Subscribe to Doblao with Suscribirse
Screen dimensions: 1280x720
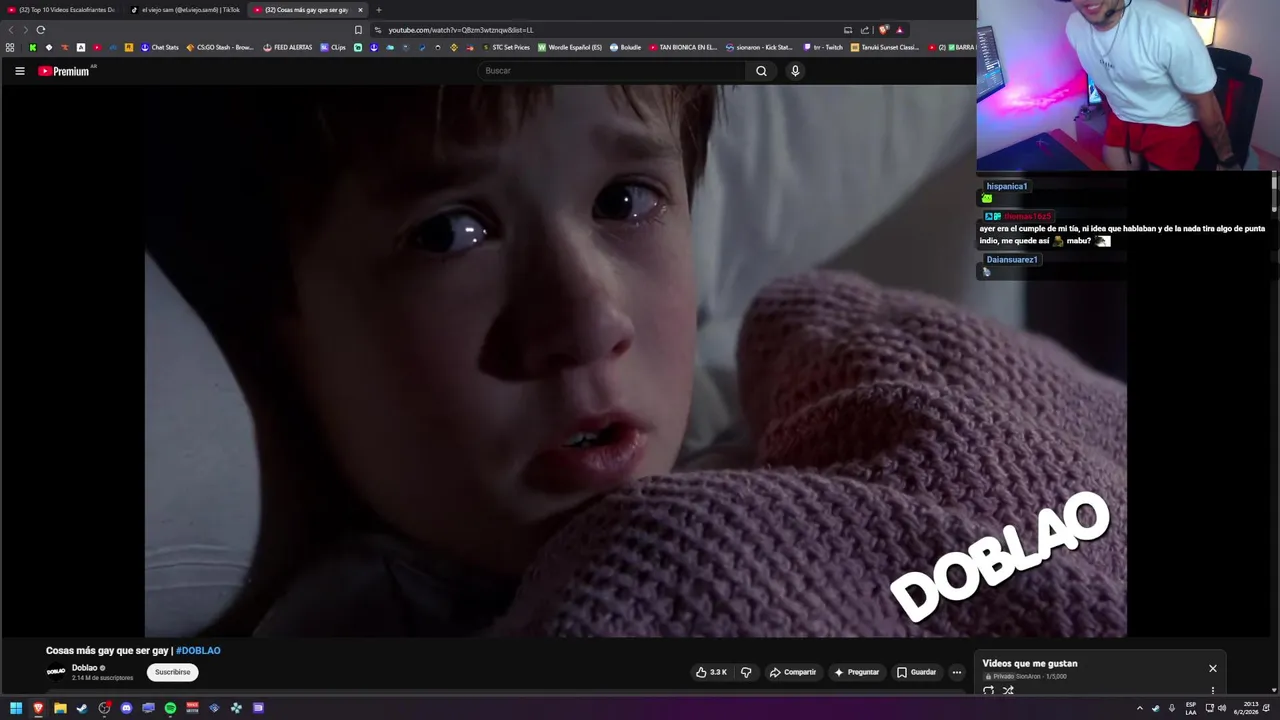(x=172, y=672)
